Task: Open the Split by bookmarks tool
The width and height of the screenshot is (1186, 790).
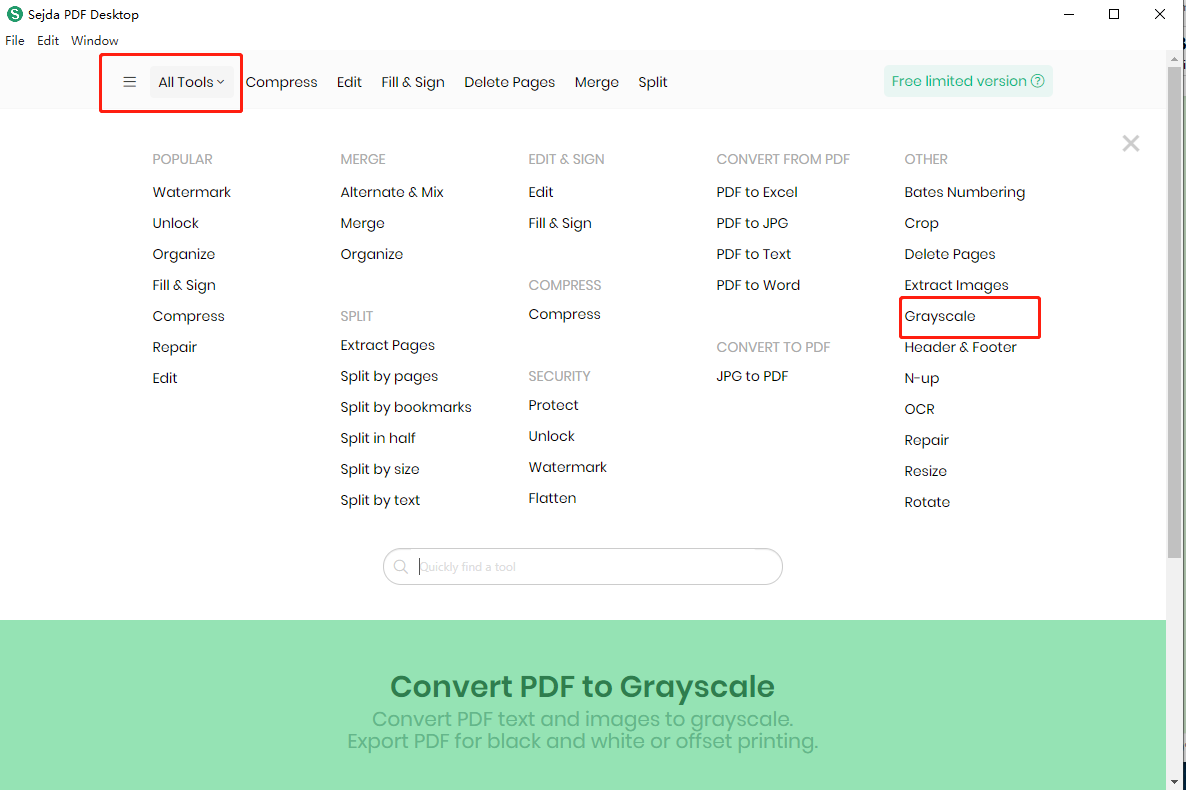Action: click(x=405, y=407)
